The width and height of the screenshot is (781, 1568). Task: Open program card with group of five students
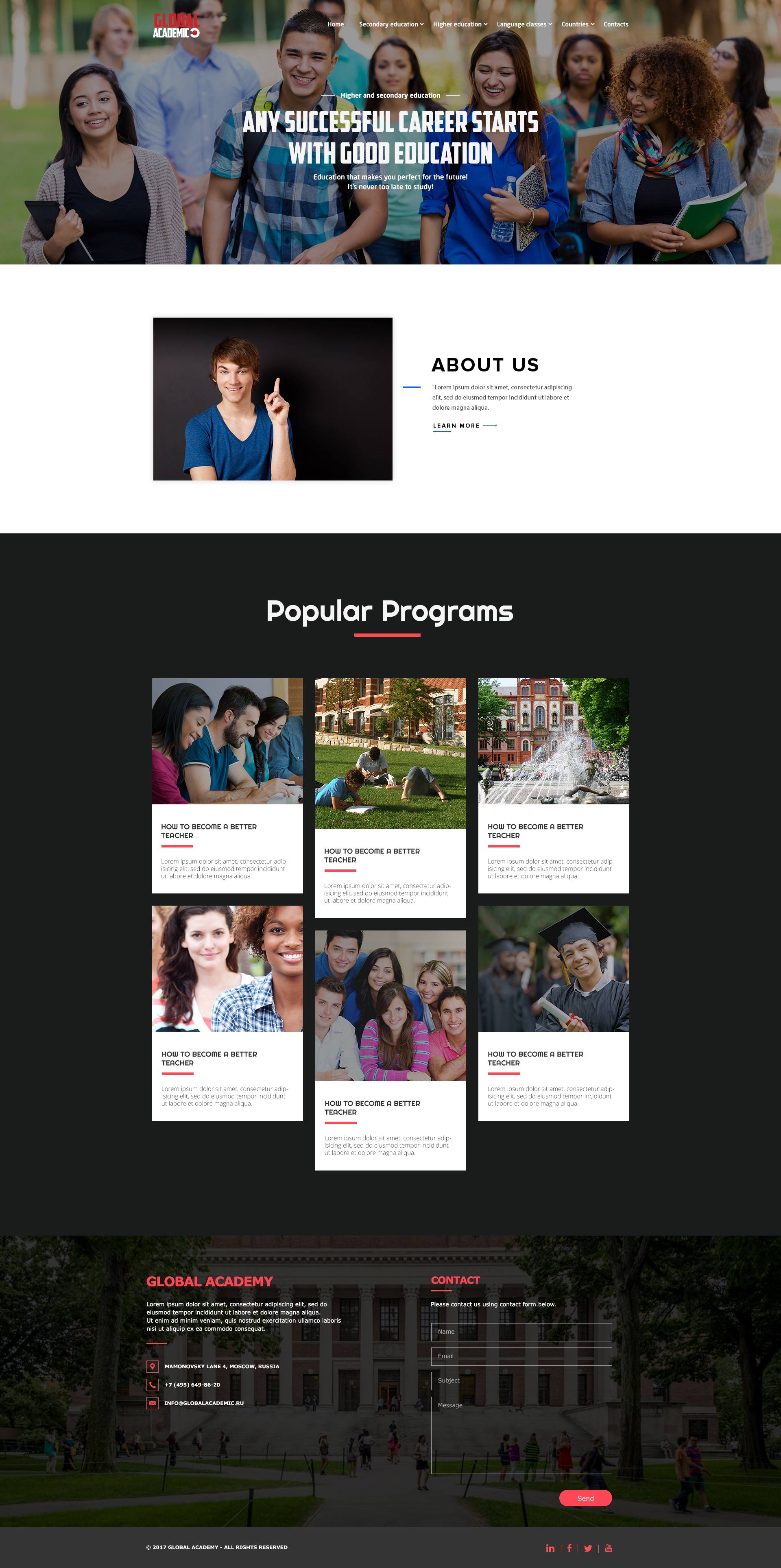pyautogui.click(x=390, y=1050)
